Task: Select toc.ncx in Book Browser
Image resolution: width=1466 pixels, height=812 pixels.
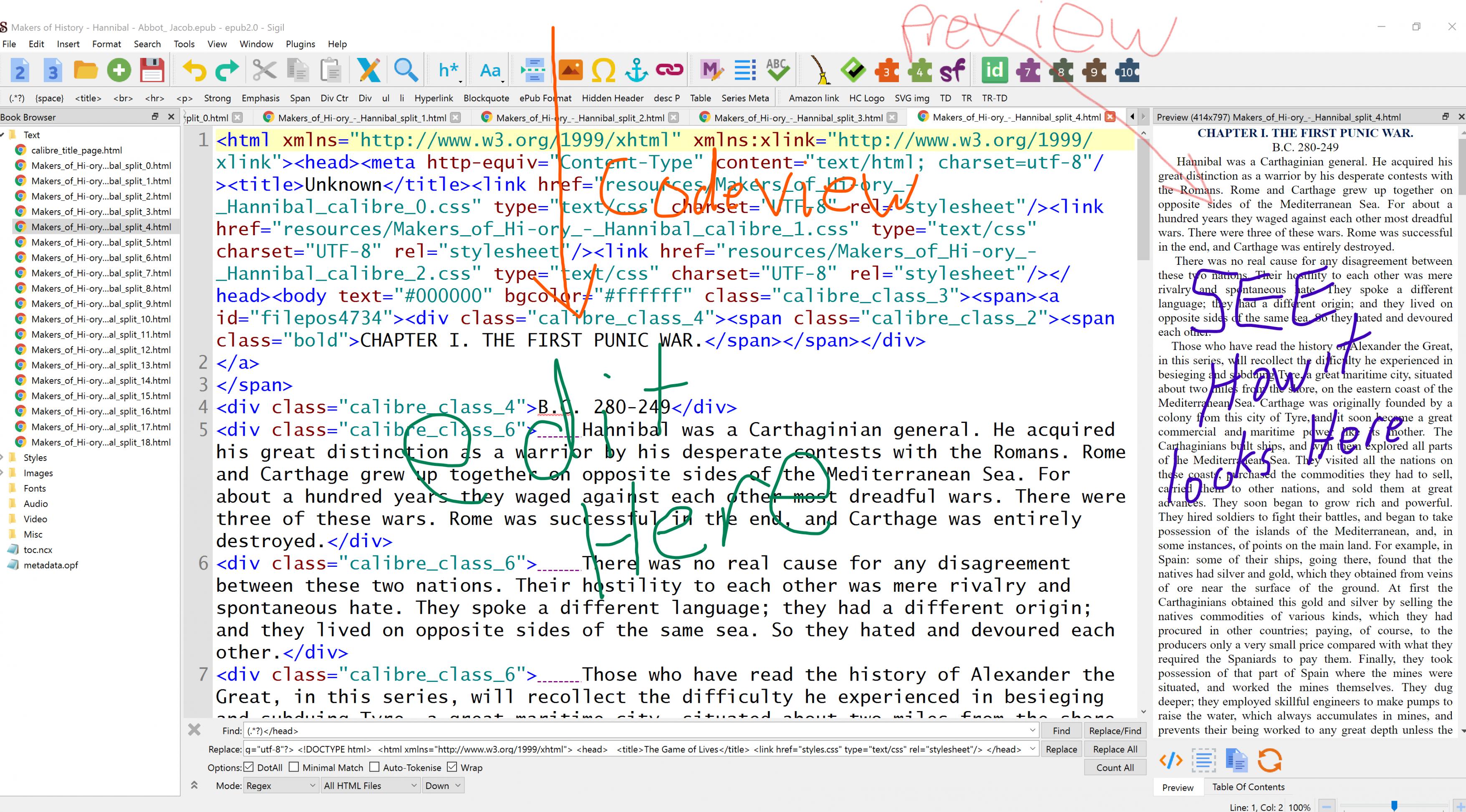Action: tap(38, 549)
